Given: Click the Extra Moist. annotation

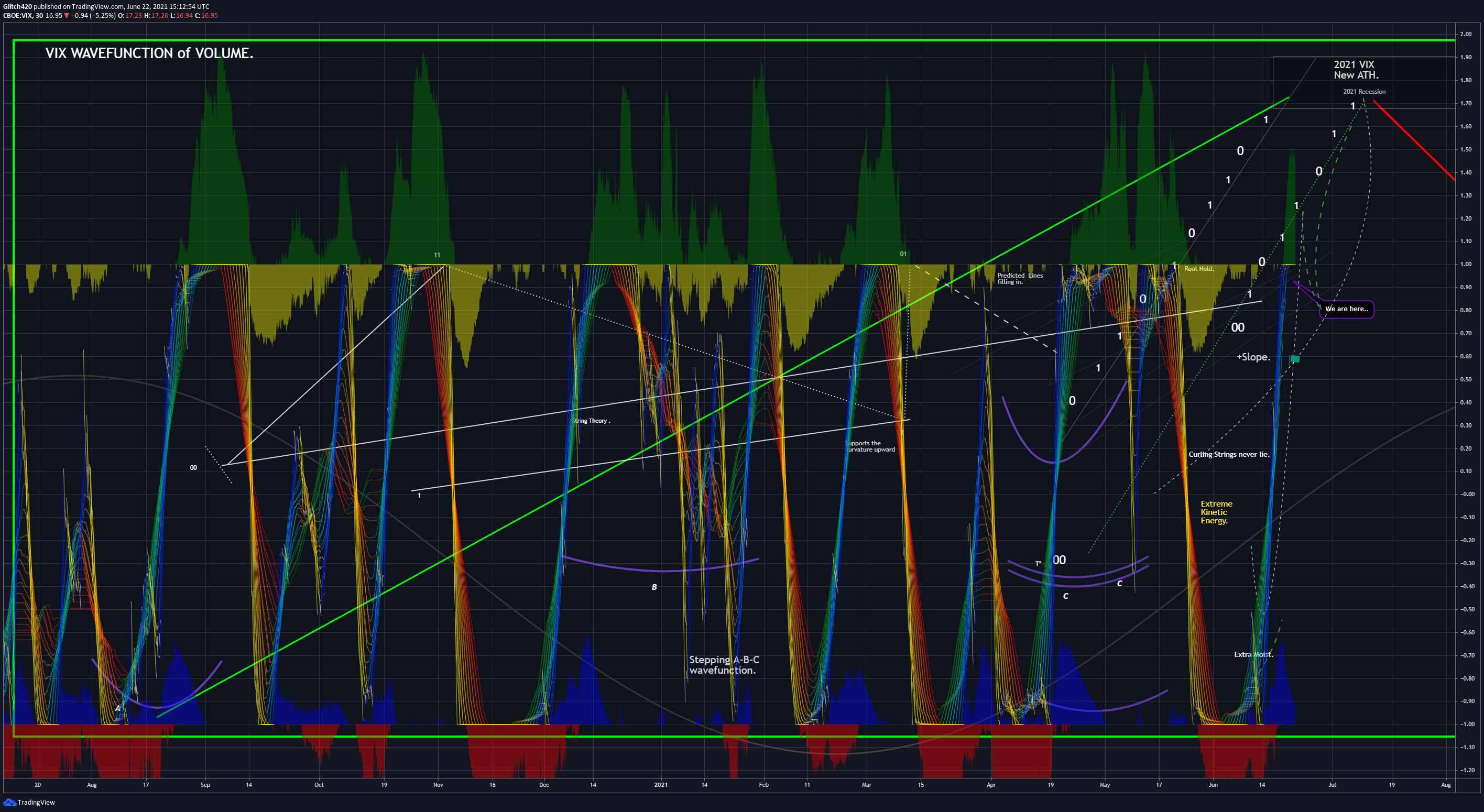Looking at the screenshot, I should point(1253,654).
